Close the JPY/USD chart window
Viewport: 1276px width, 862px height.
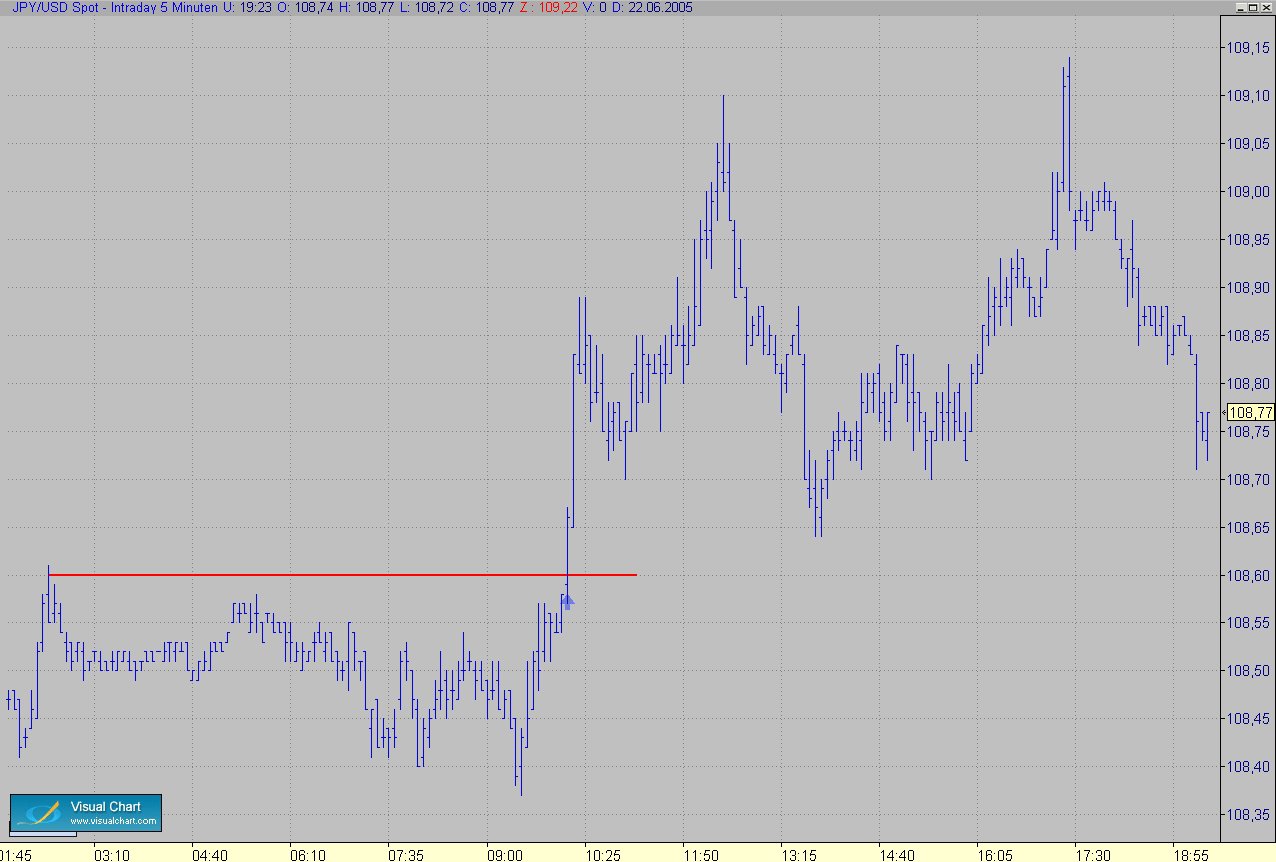coord(1267,7)
